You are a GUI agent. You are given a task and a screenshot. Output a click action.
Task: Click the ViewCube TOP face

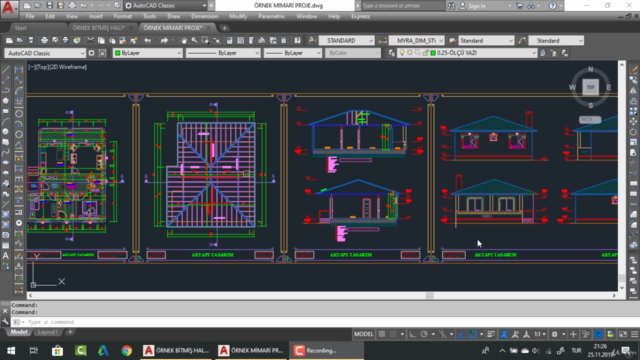click(x=591, y=87)
